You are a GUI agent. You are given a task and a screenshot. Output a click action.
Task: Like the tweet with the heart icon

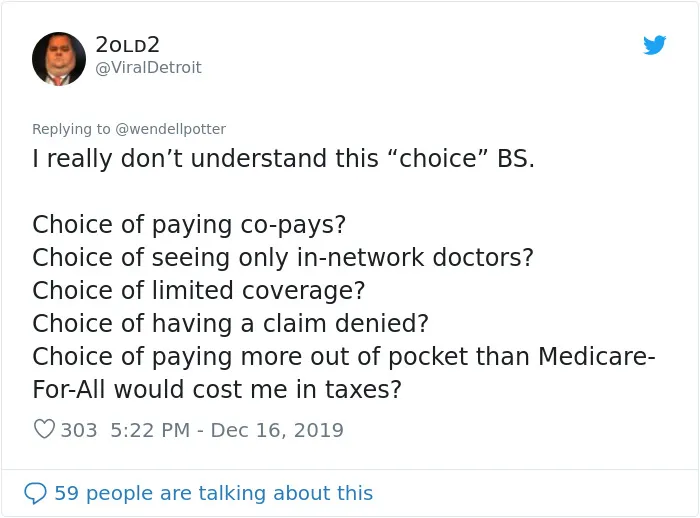click(x=44, y=429)
